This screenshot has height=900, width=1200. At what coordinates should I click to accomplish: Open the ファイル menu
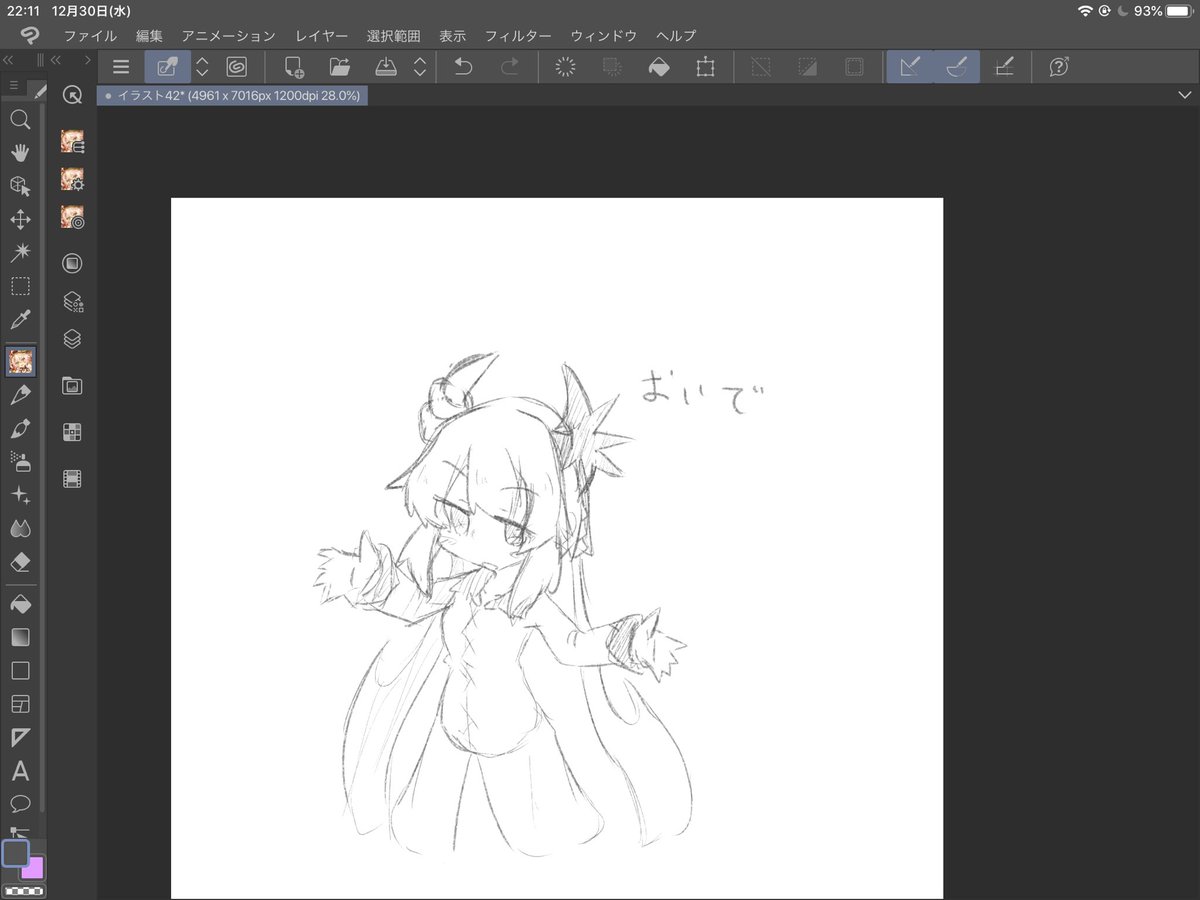pyautogui.click(x=90, y=35)
